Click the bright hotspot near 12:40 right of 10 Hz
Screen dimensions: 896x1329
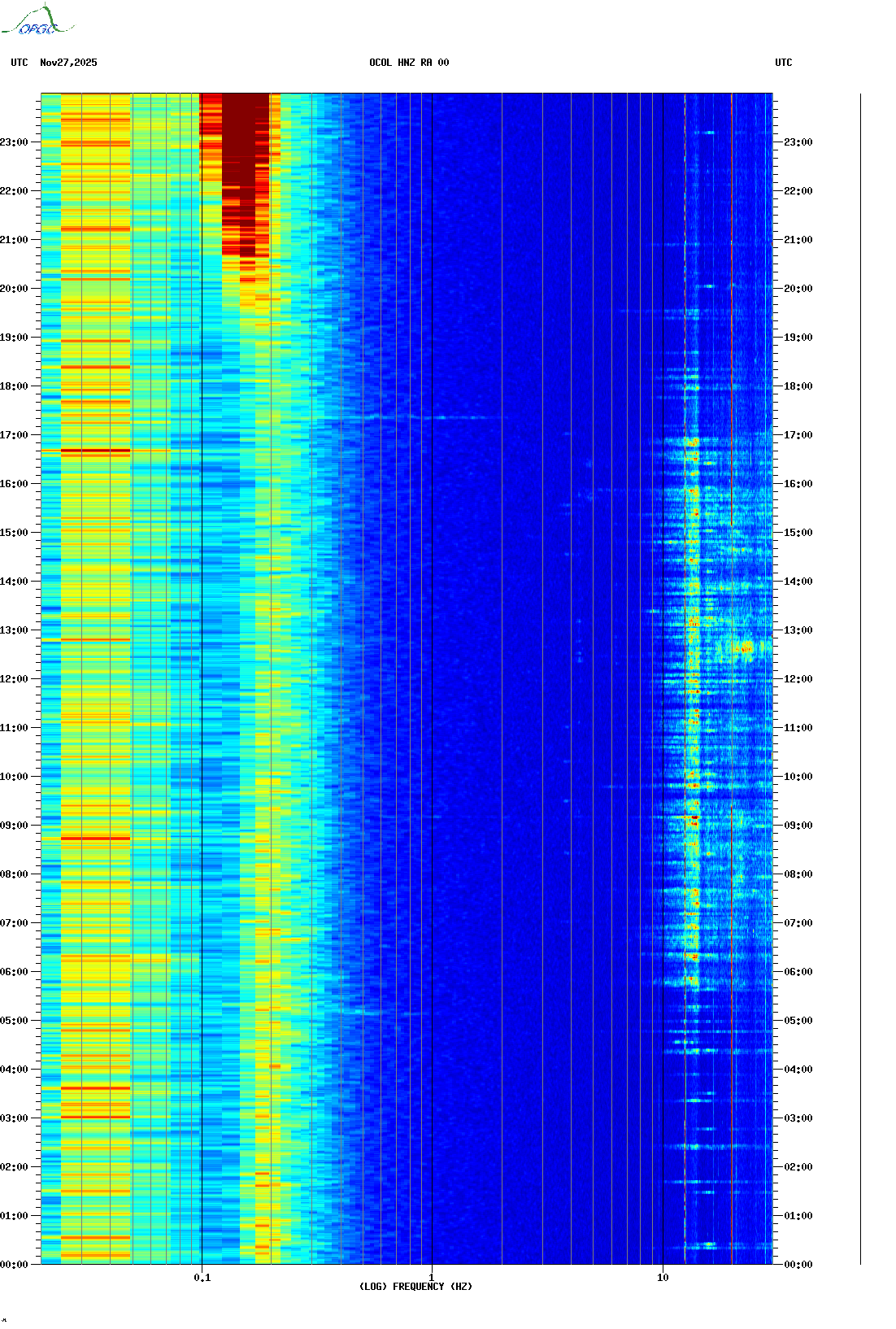[746, 648]
